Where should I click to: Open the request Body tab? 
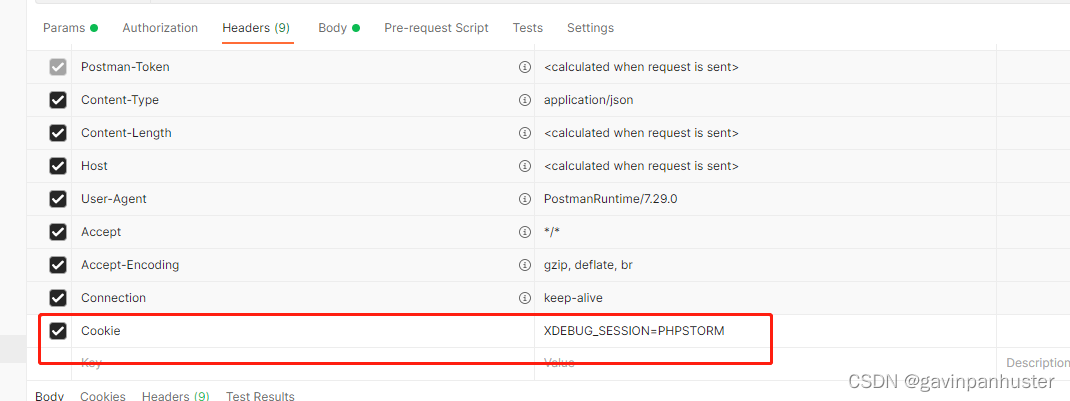(339, 28)
